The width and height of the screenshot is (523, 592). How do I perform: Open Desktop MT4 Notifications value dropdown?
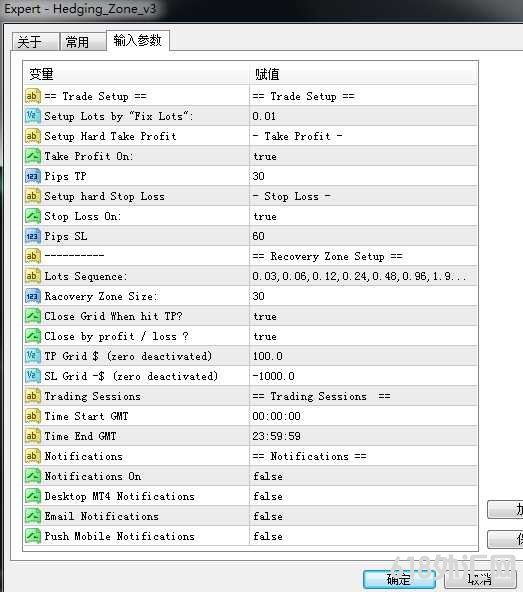coord(363,496)
